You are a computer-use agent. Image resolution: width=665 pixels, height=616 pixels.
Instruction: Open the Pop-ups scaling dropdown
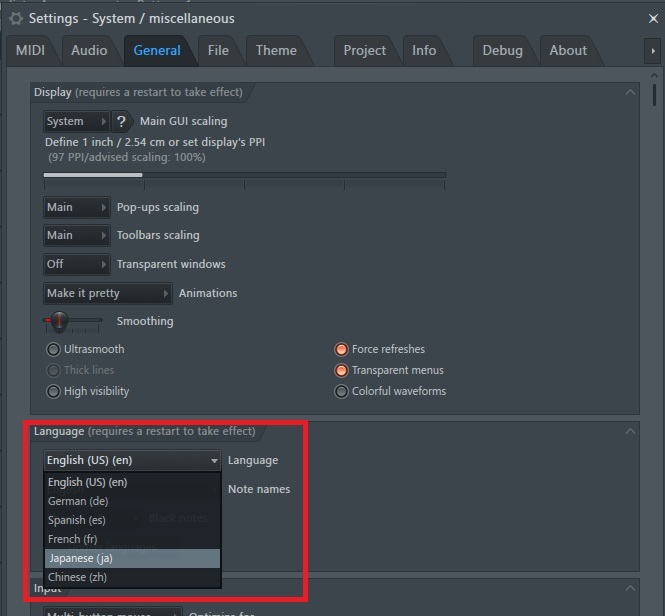(76, 207)
